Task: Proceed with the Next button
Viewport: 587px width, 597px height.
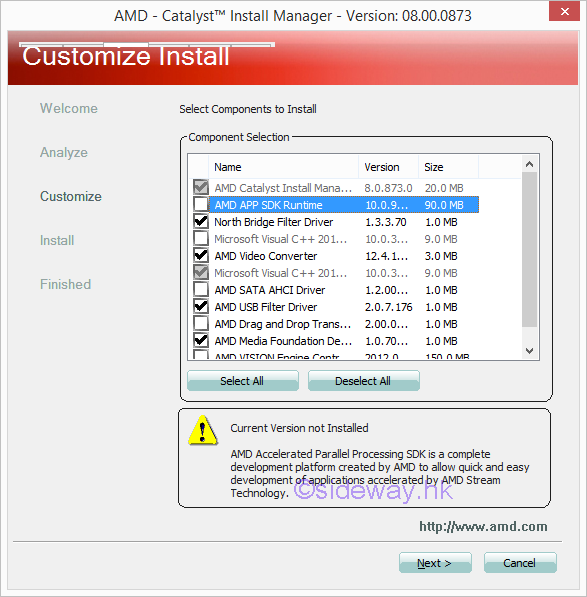Action: pyautogui.click(x=435, y=563)
